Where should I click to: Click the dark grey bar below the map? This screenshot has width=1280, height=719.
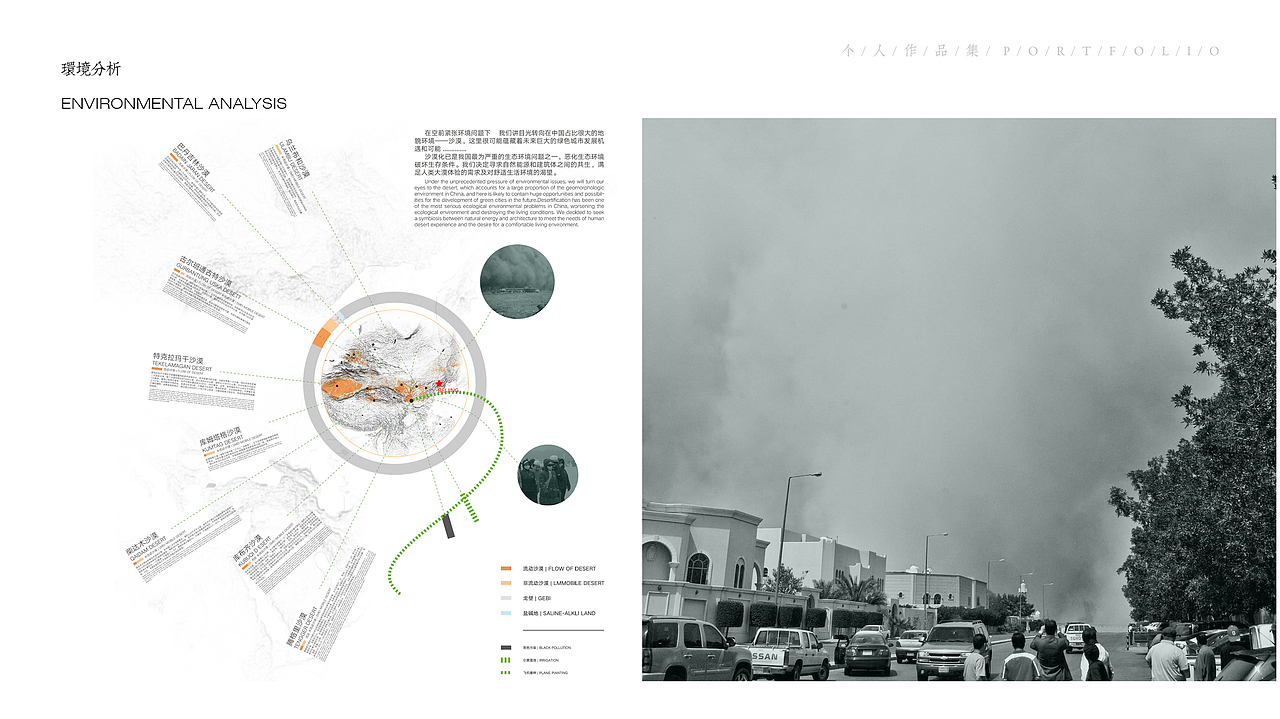[x=449, y=527]
